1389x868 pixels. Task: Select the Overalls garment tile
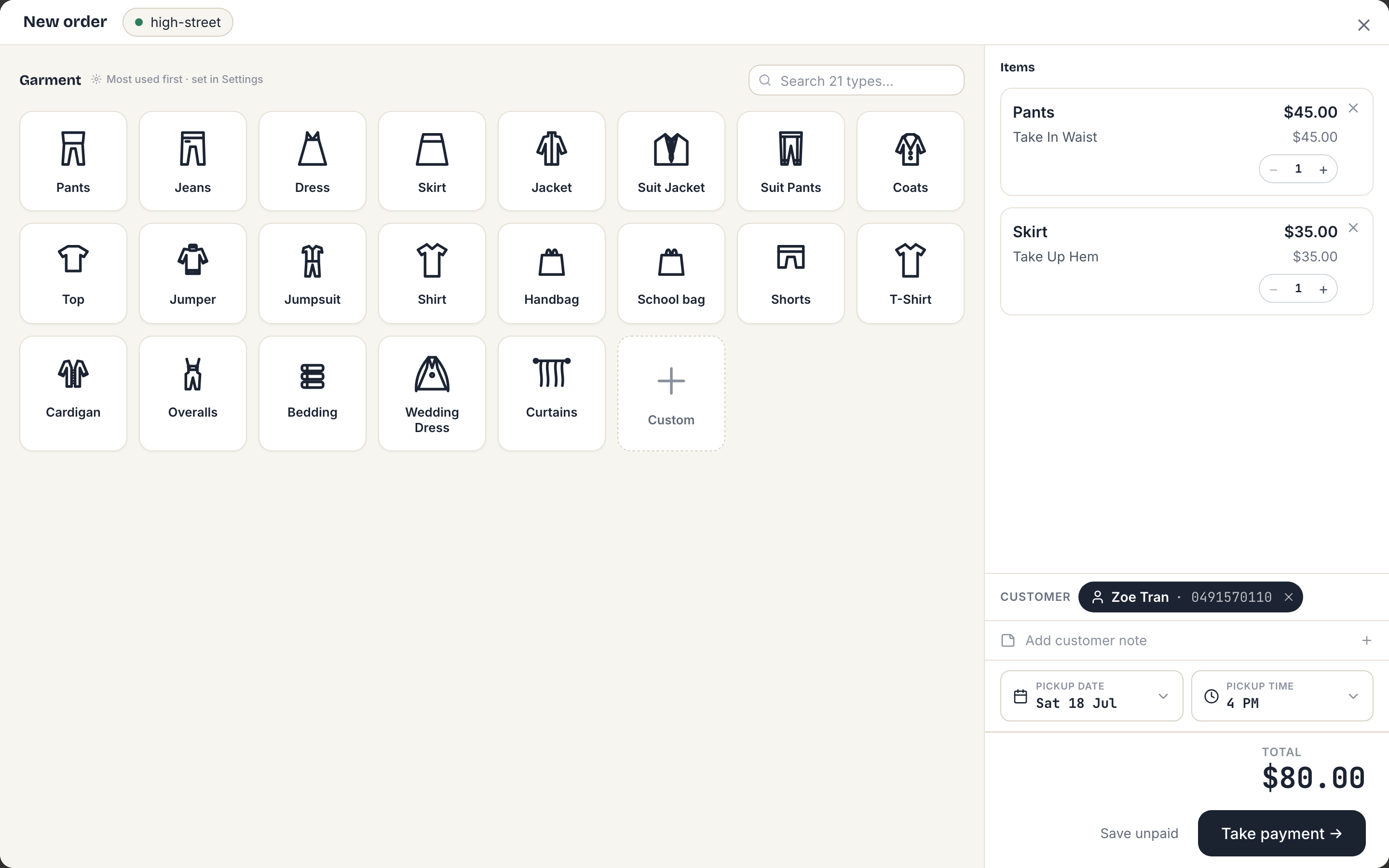193,393
